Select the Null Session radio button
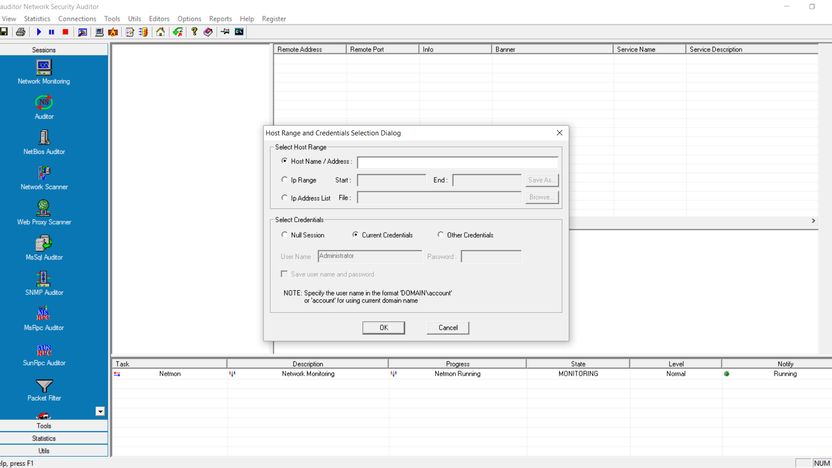832x468 pixels. point(284,235)
